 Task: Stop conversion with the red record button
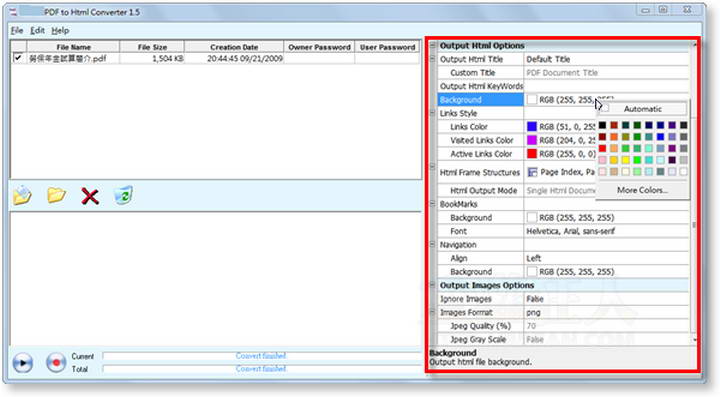click(x=56, y=363)
